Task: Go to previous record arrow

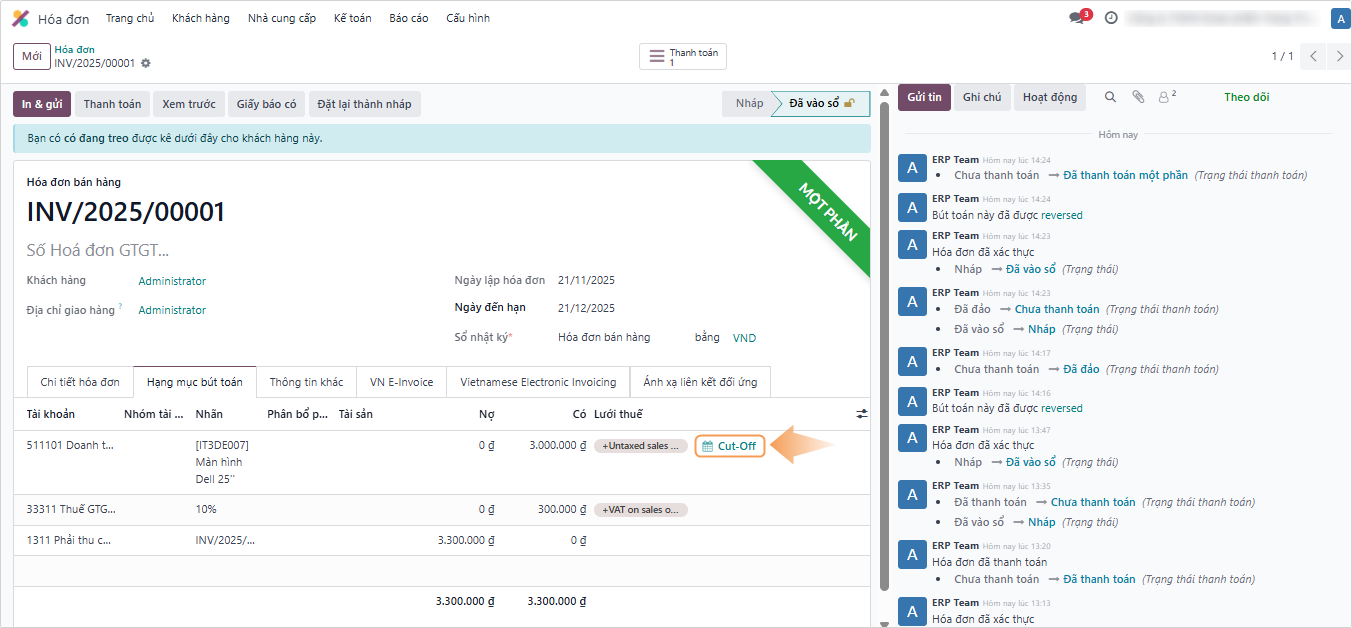Action: (x=1314, y=57)
